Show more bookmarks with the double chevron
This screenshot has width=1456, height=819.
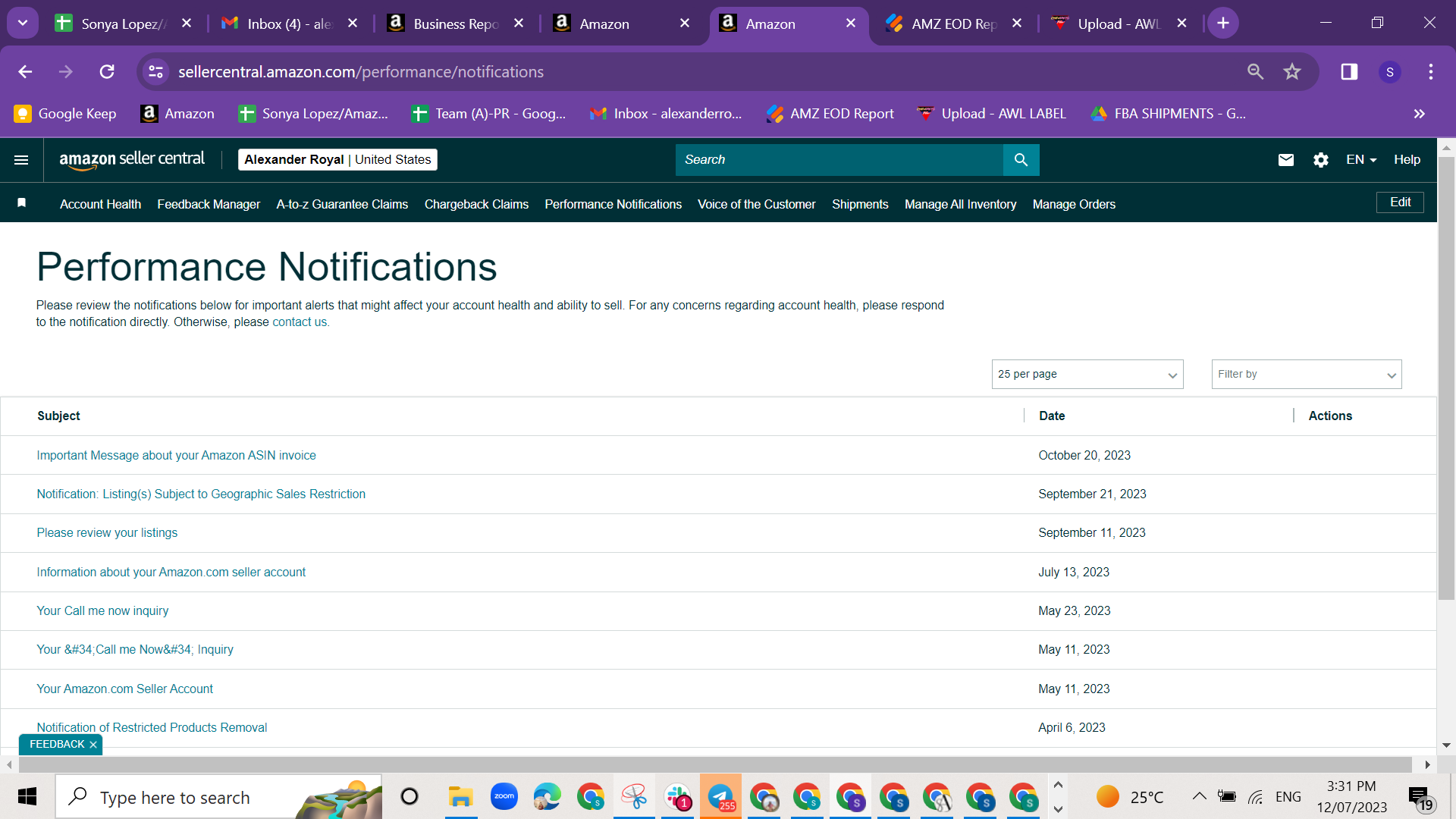click(1419, 114)
